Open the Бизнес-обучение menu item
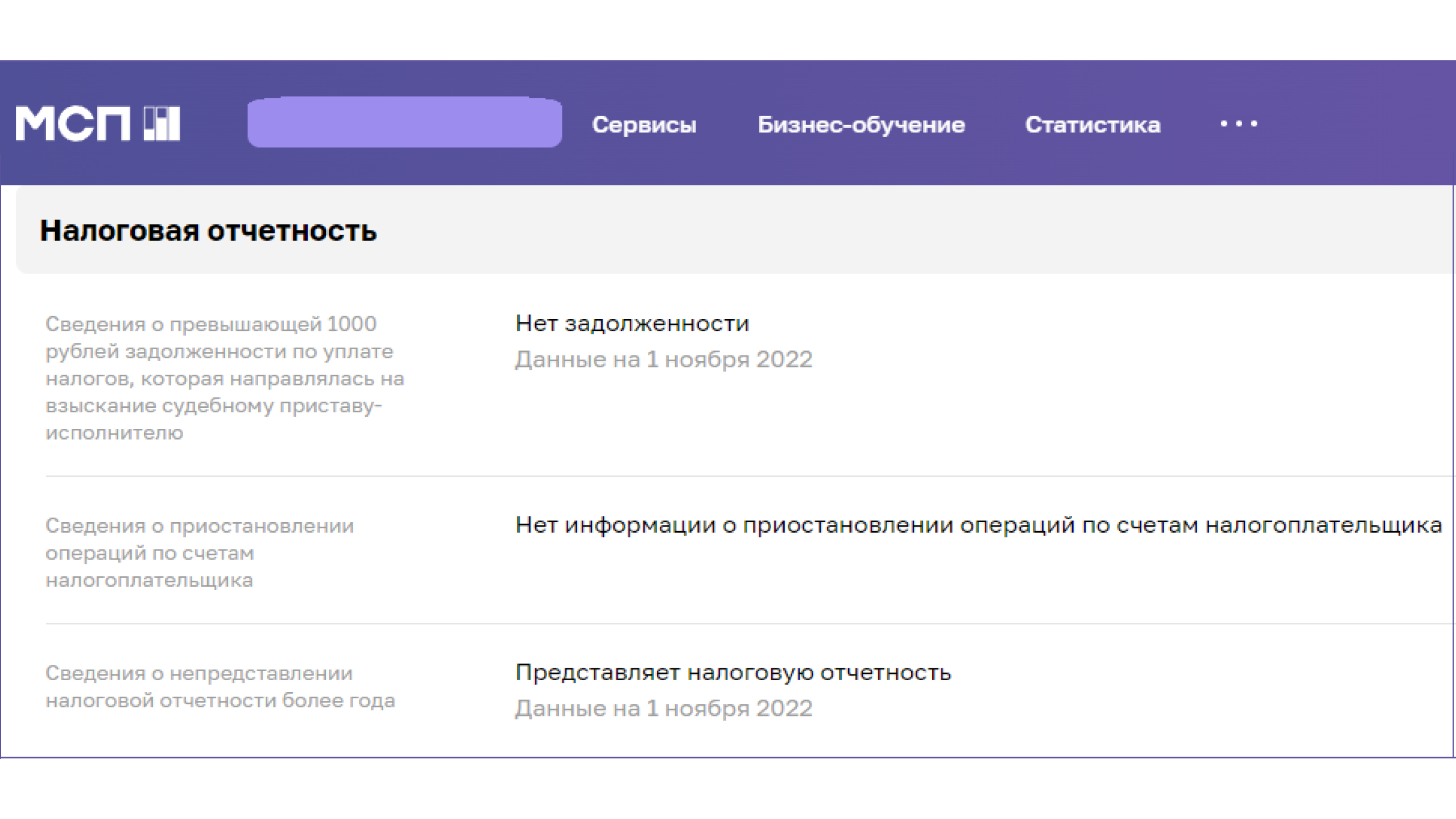The width and height of the screenshot is (1456, 819). tap(861, 125)
